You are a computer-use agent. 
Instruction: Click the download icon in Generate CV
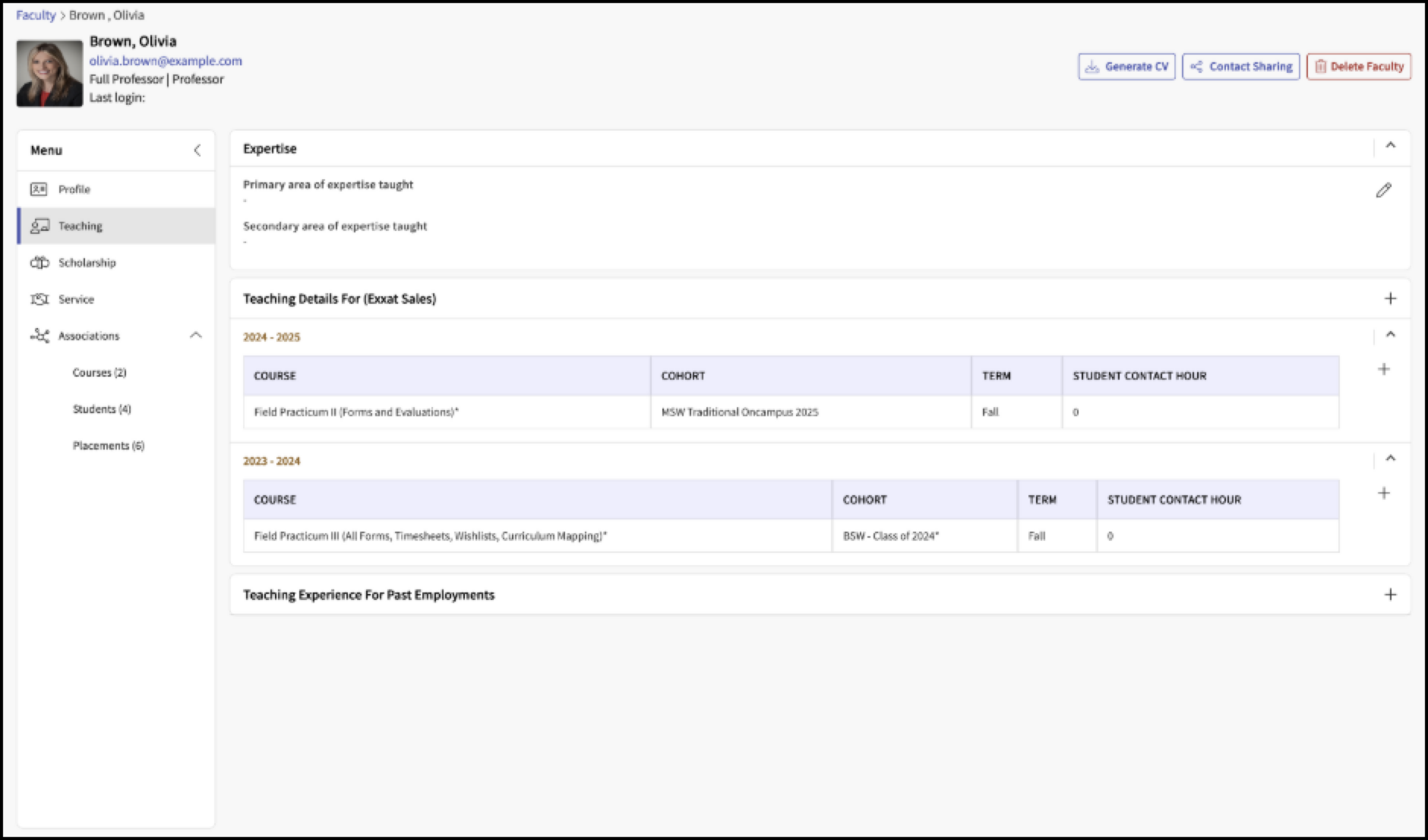click(1092, 67)
